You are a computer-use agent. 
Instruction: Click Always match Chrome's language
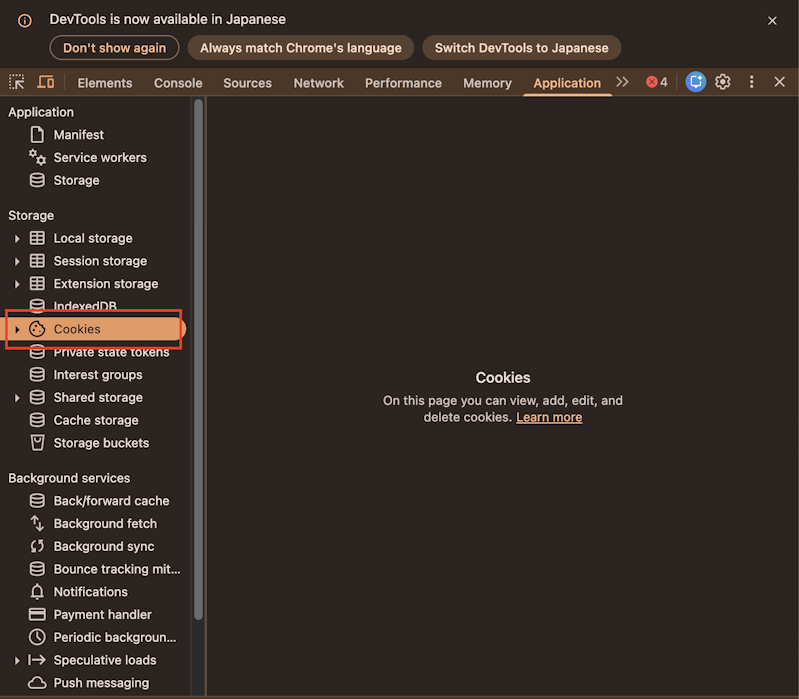(301, 48)
